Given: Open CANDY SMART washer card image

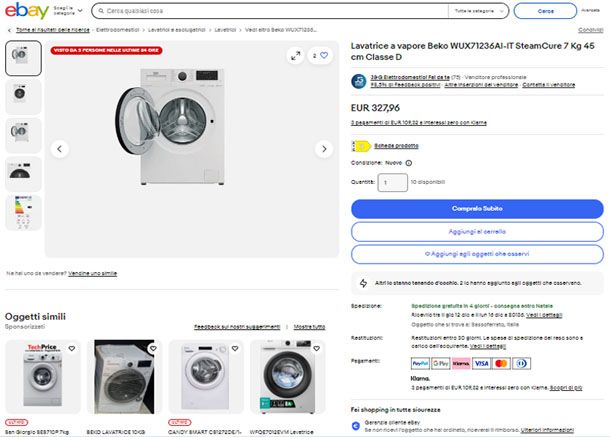Looking at the screenshot, I should click(206, 377).
